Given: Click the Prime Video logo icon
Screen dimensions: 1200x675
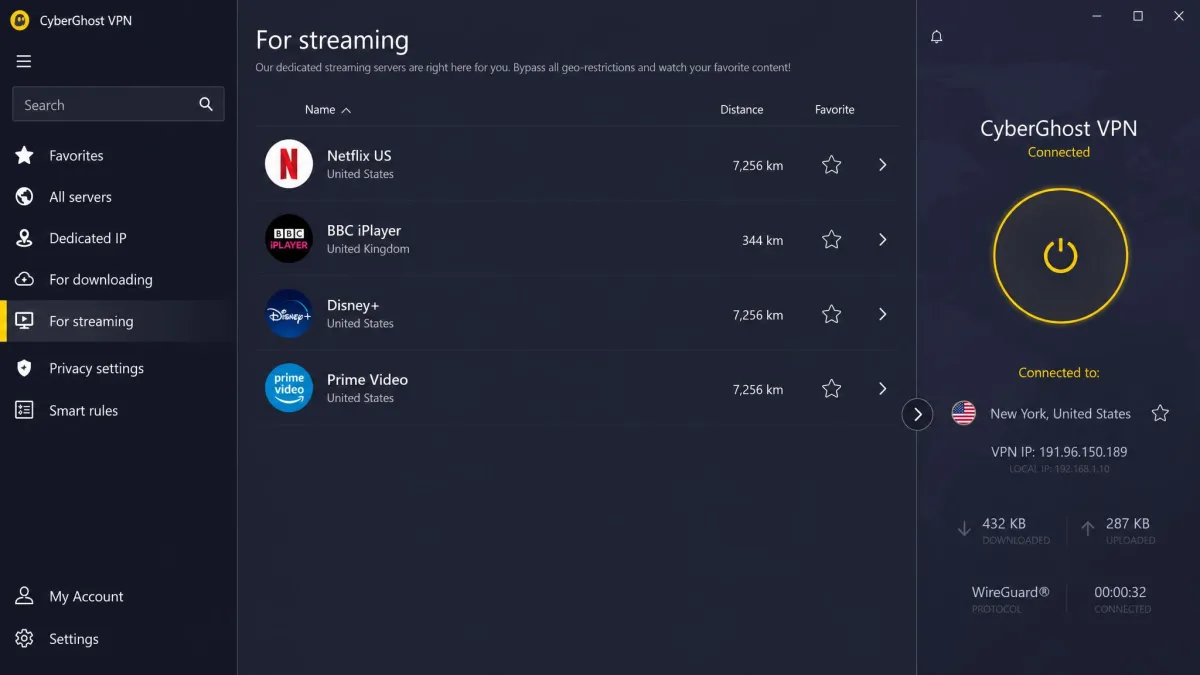Looking at the screenshot, I should 289,388.
